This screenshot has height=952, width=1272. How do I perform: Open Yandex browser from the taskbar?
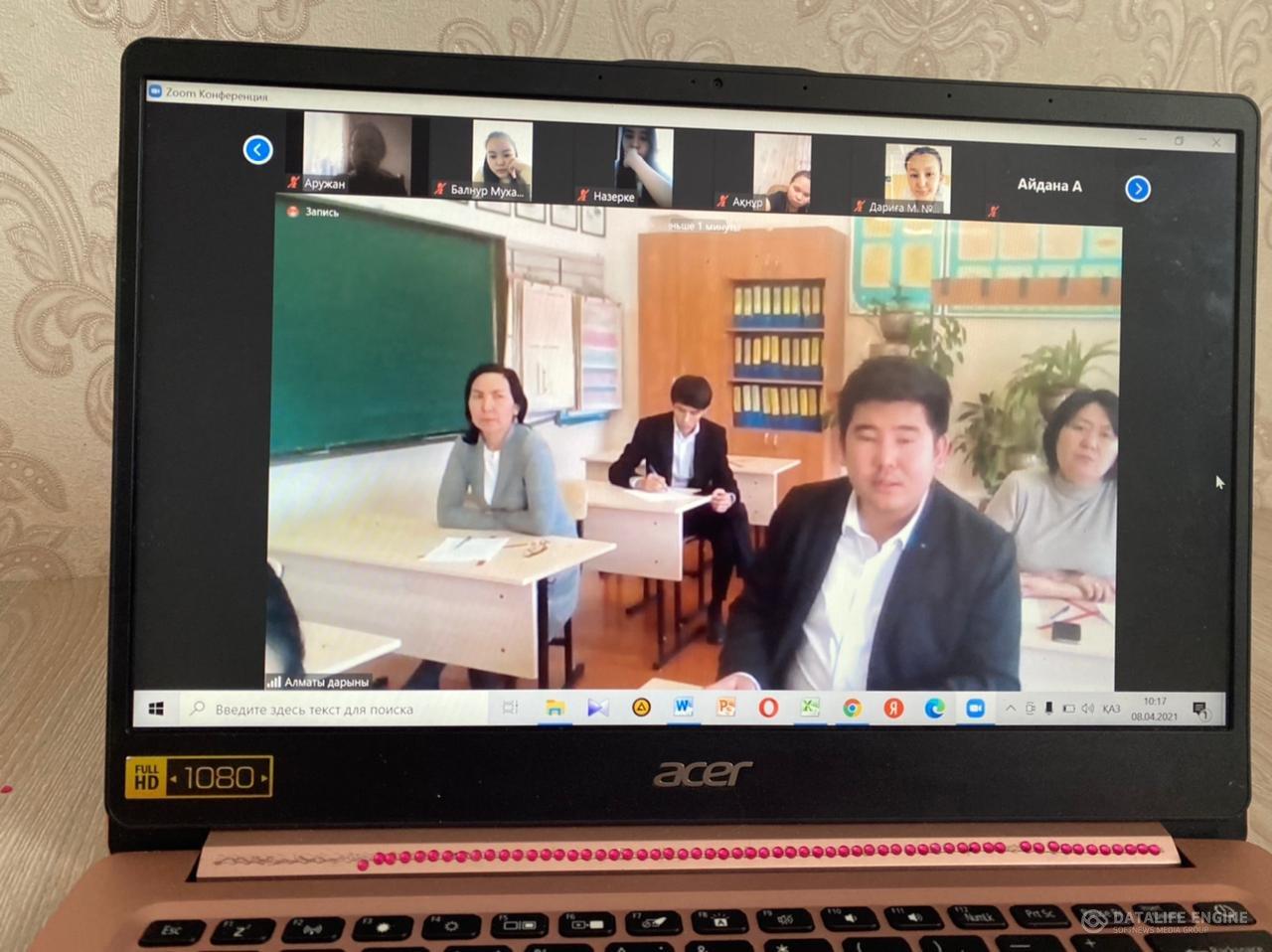pos(893,709)
